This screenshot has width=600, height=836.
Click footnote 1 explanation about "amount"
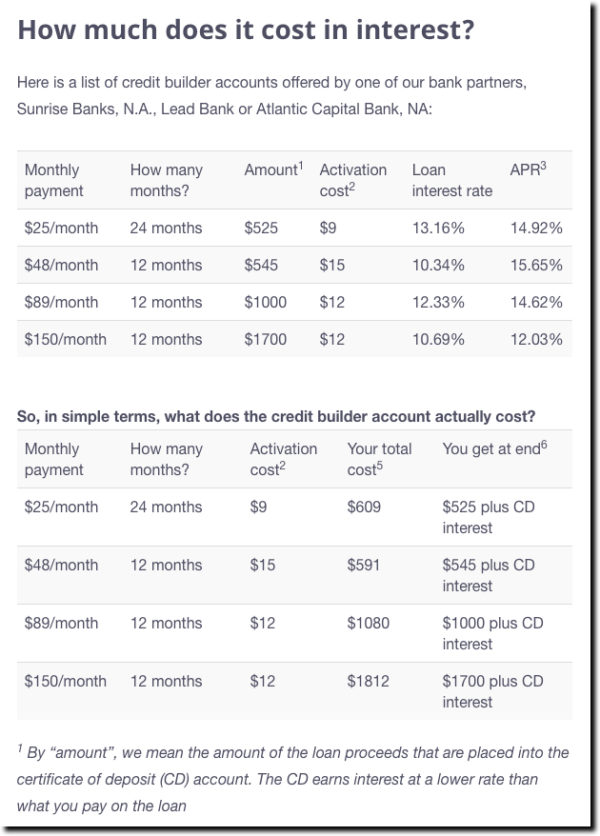[x=293, y=779]
